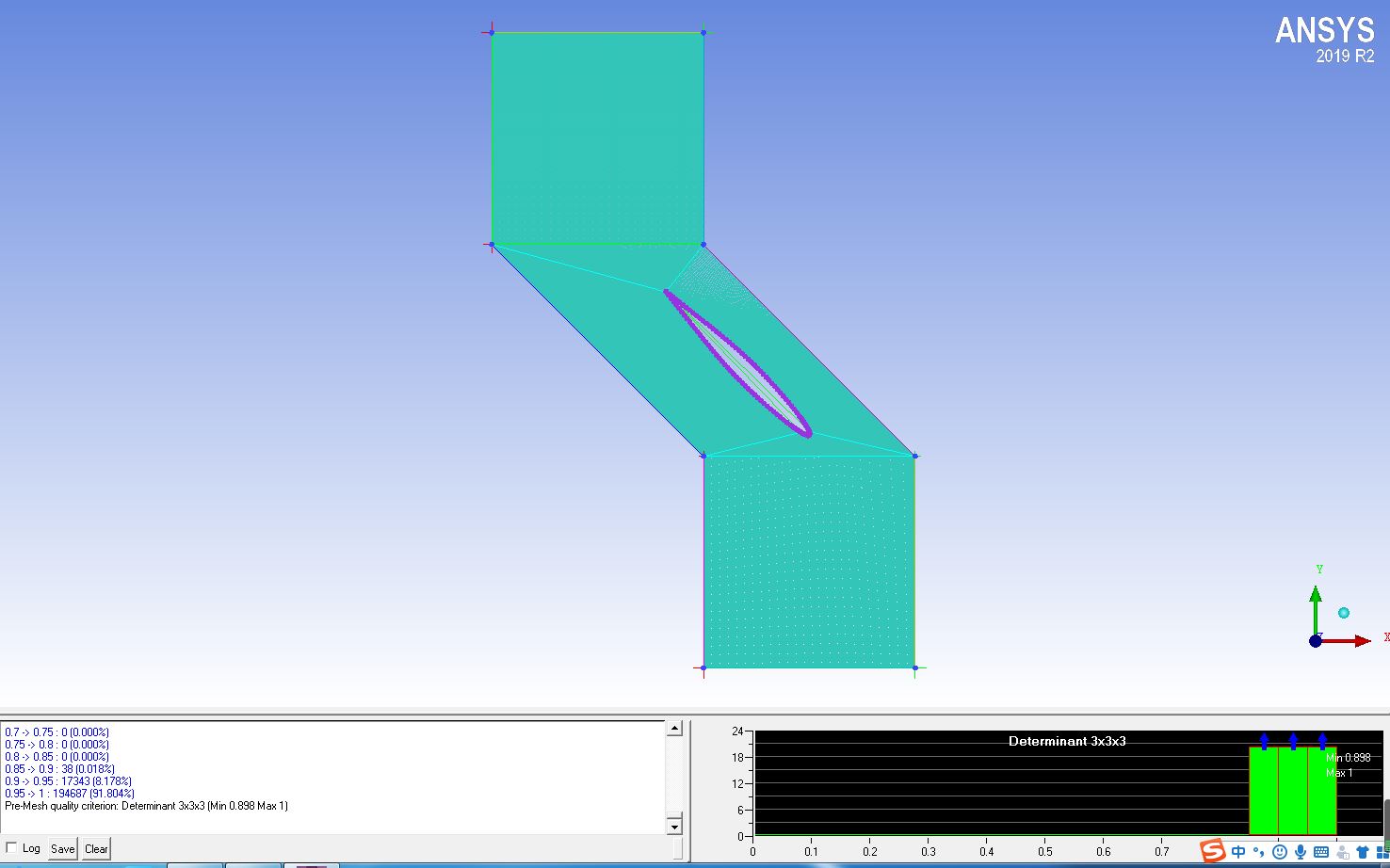Click the Save button in message panel
Viewport: 1390px width, 868px height.
(63, 848)
